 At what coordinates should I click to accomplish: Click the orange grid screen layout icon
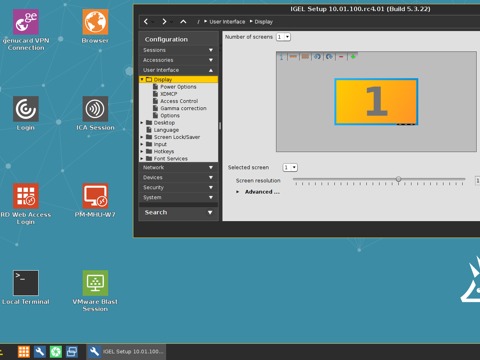coord(305,57)
